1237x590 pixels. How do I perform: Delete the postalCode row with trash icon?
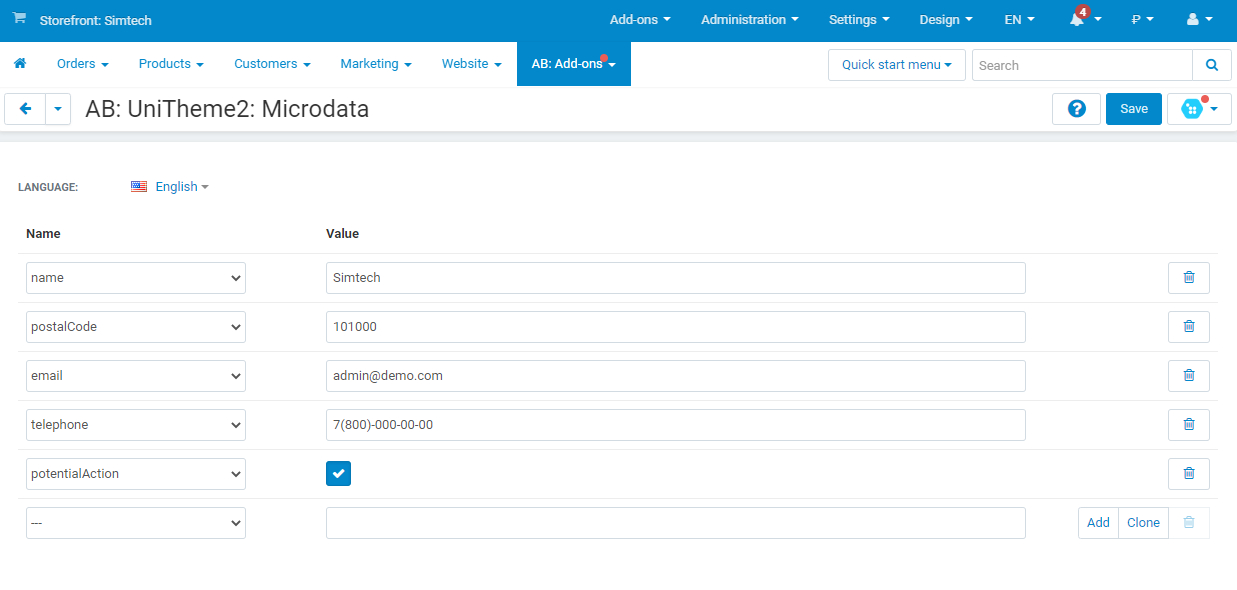pos(1188,327)
